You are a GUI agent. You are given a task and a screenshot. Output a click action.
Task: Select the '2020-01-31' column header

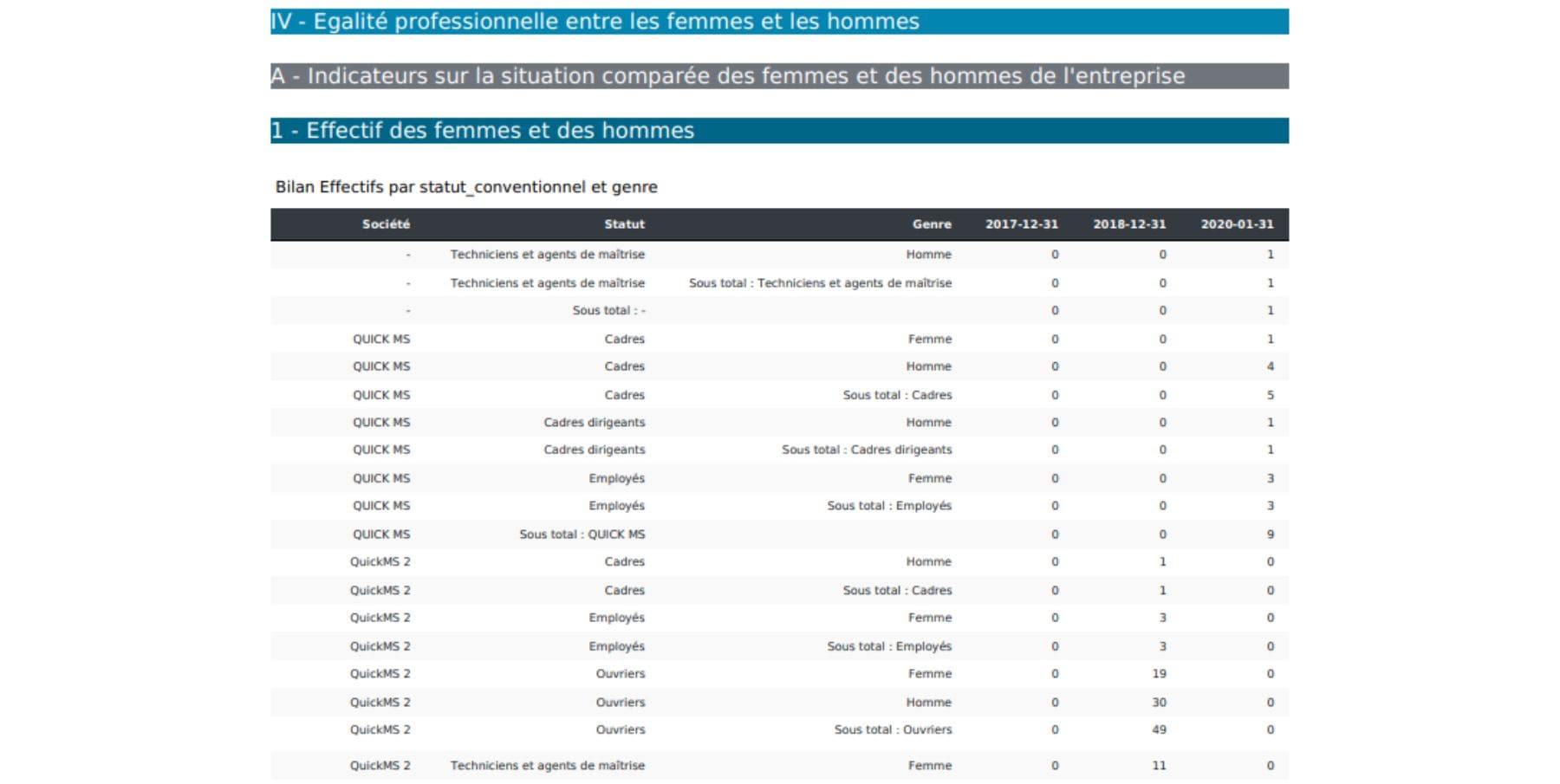pyautogui.click(x=1237, y=224)
